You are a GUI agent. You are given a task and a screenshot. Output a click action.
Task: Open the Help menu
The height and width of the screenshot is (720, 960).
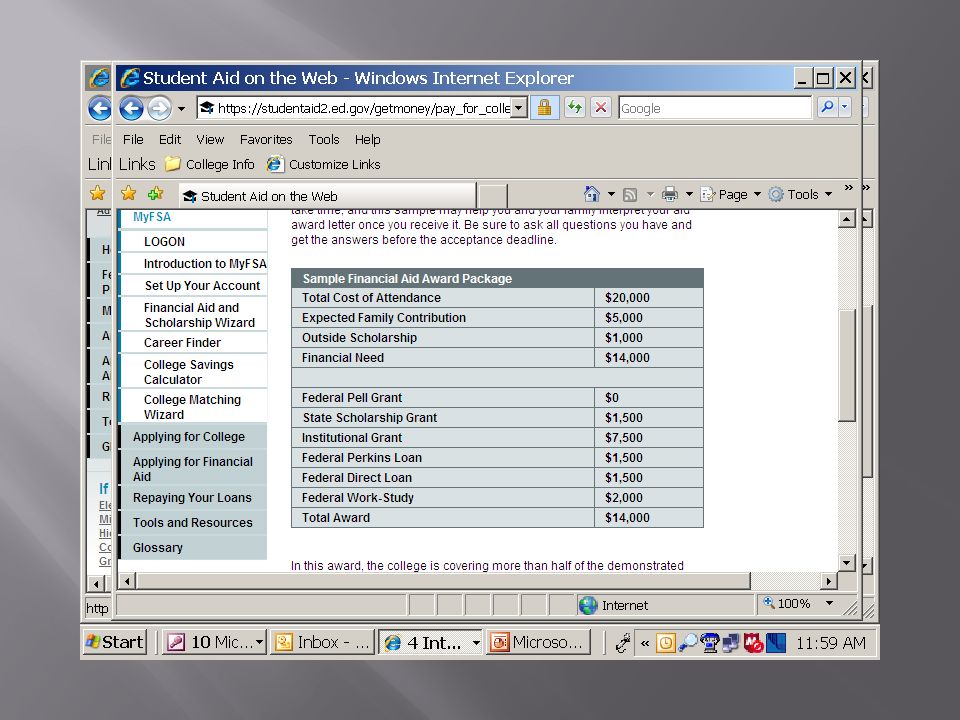[x=367, y=139]
